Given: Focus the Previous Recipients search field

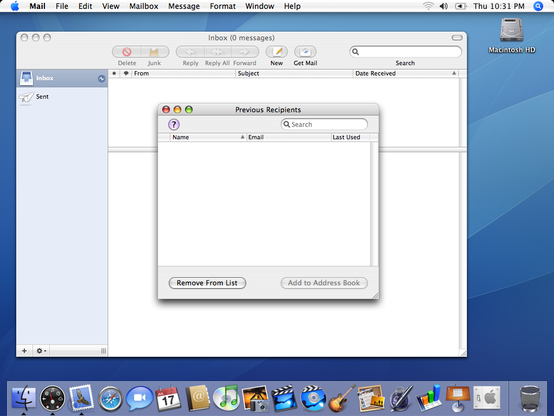Looking at the screenshot, I should point(324,124).
